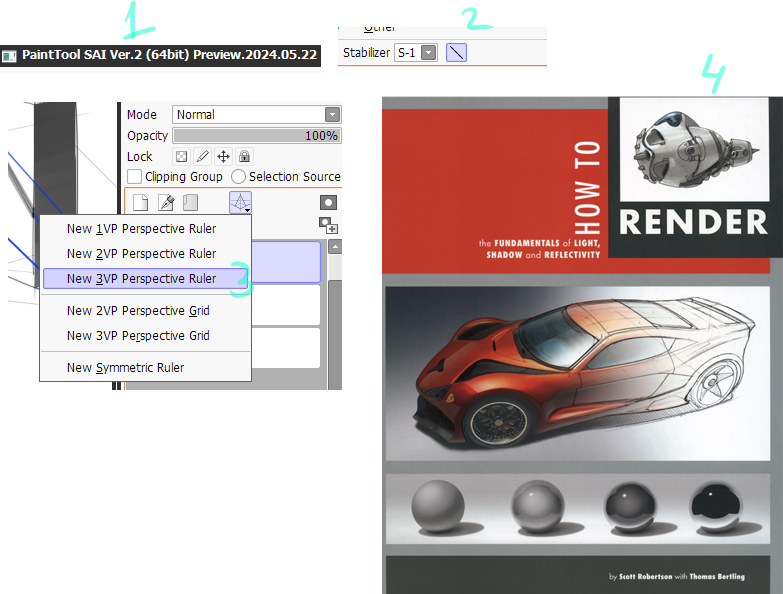Create a new normal layer (blank page icon)

(x=140, y=202)
